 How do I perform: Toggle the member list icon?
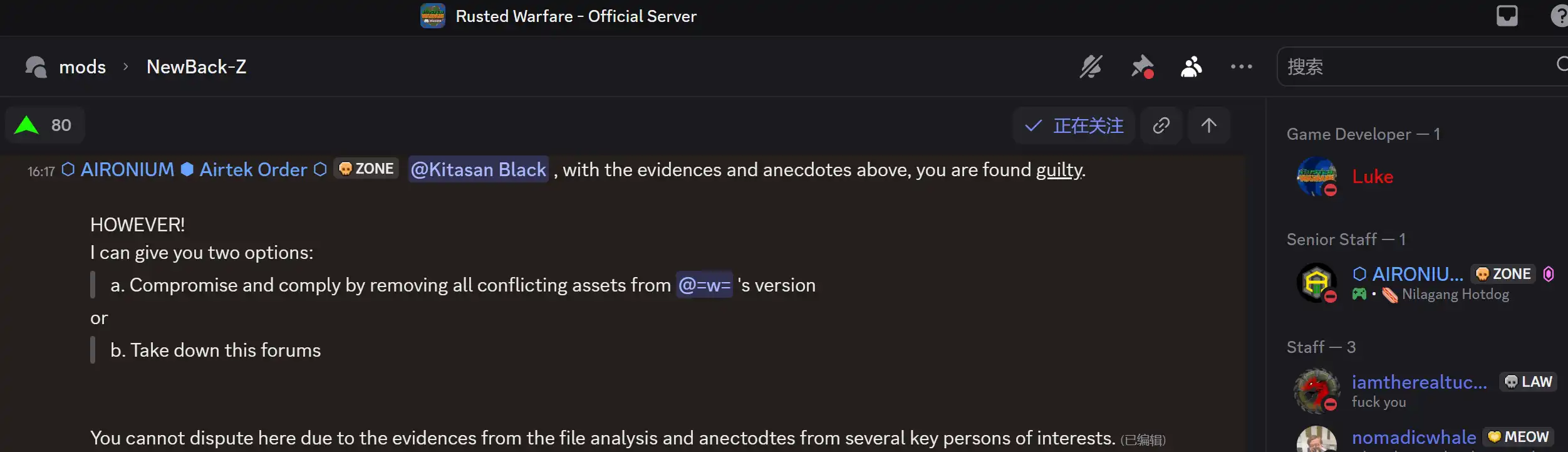(1191, 66)
